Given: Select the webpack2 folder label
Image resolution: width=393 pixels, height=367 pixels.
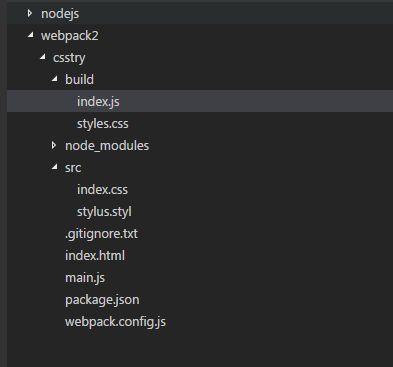Looking at the screenshot, I should pos(70,36).
